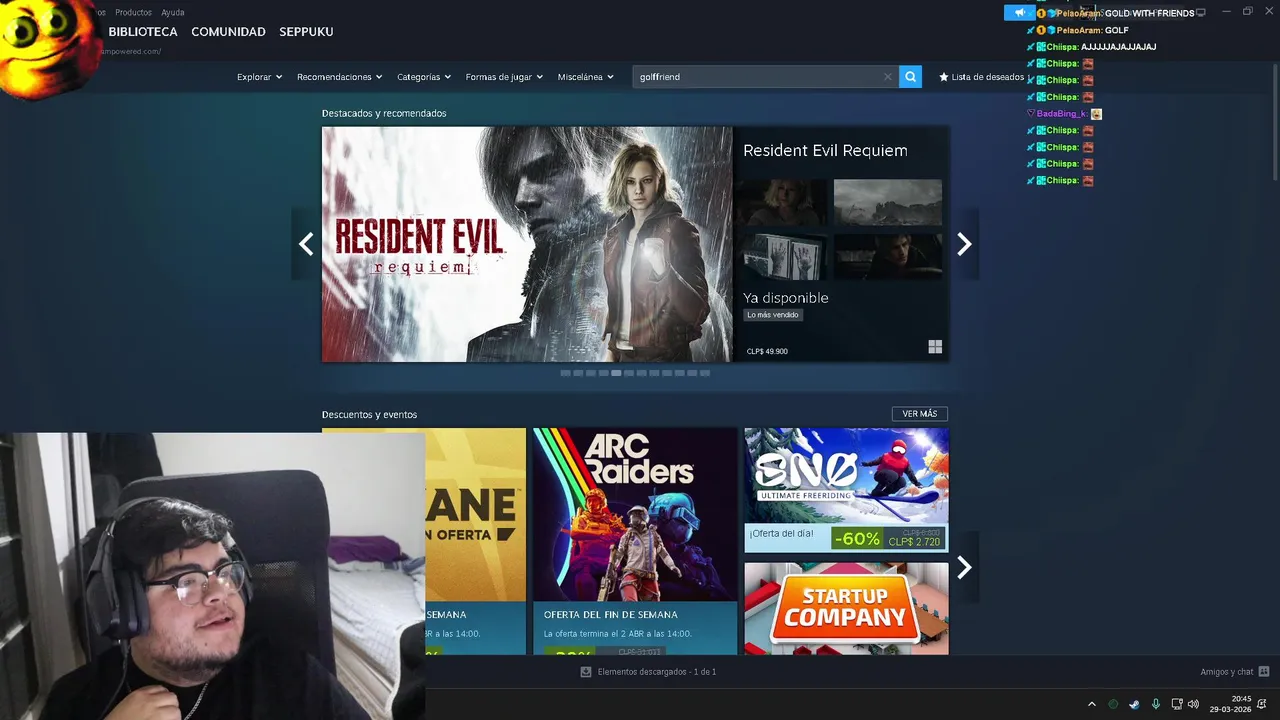This screenshot has width=1280, height=720.
Task: Click Destacados y recomendados heading
Action: [384, 113]
